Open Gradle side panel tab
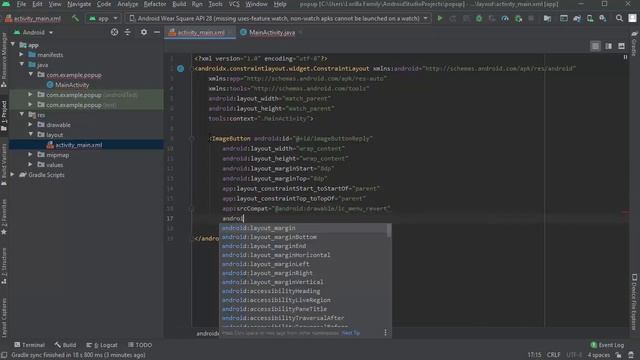 [x=634, y=44]
